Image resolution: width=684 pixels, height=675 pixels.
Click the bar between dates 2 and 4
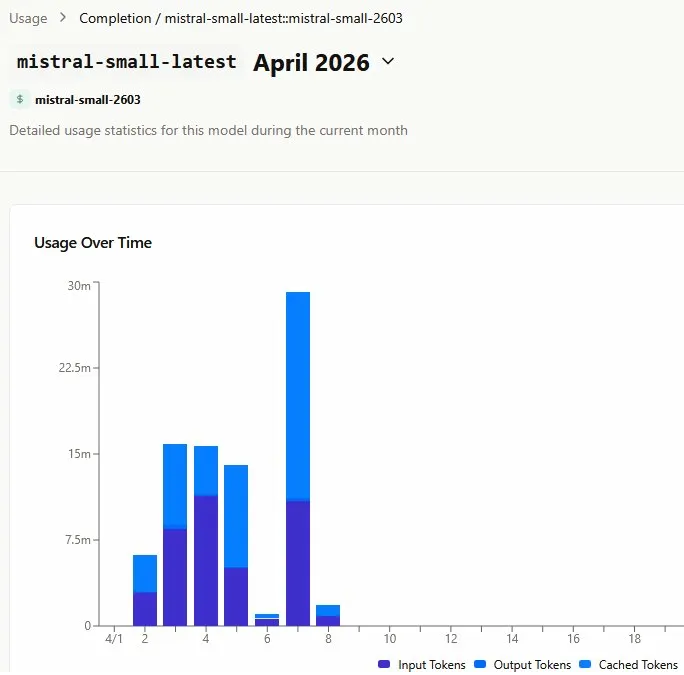pyautogui.click(x=175, y=535)
